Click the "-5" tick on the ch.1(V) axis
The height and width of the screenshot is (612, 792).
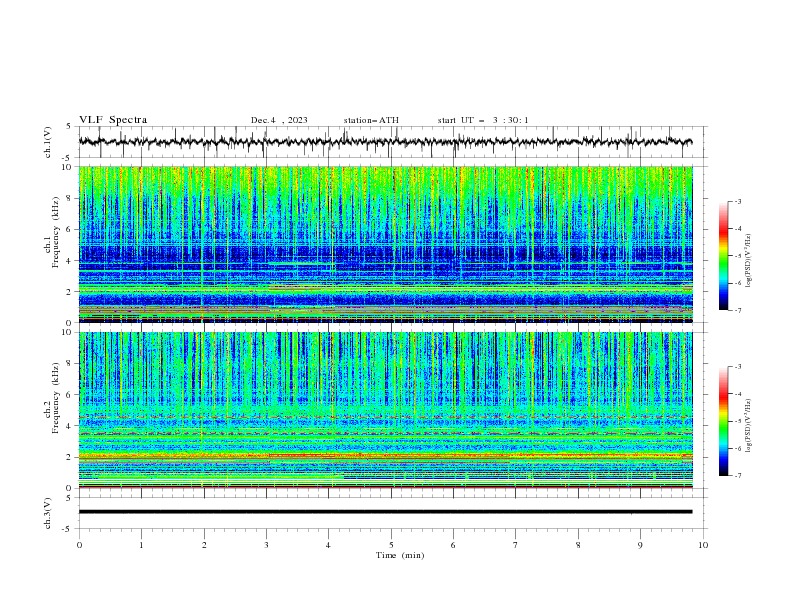68,158
